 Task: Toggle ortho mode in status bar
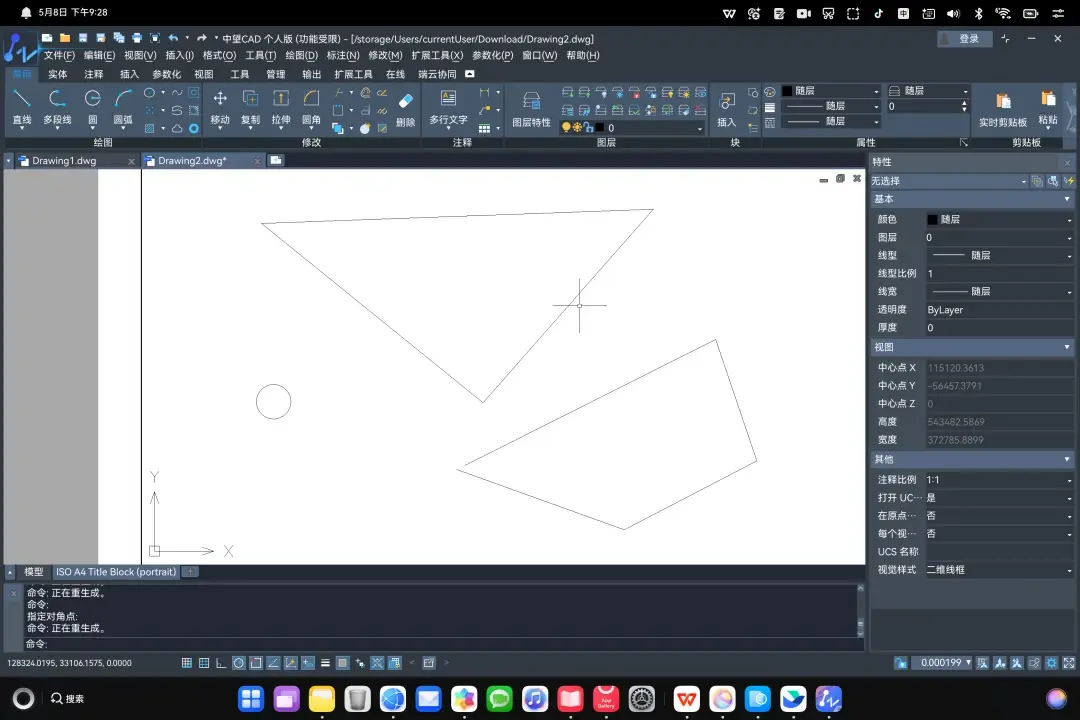221,663
